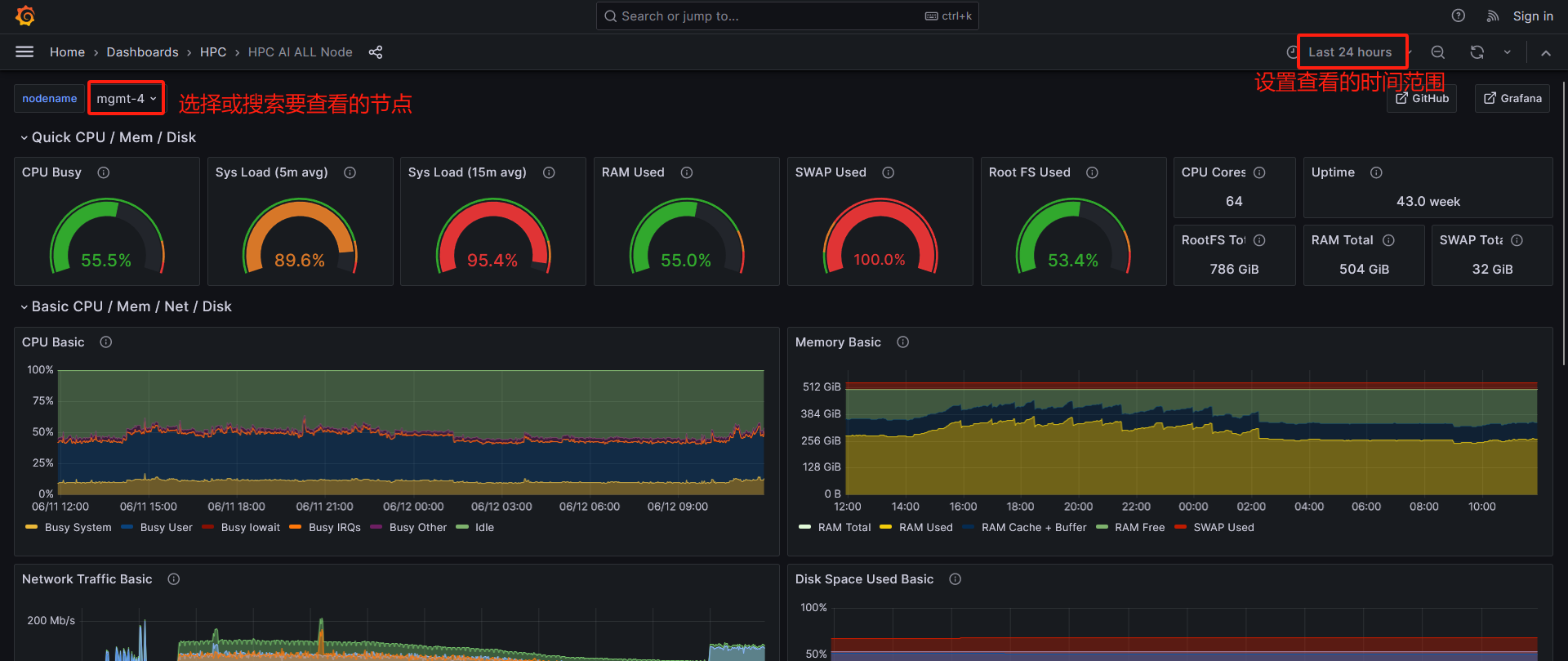Click the CPU Busy 55.5% gauge

(106, 237)
